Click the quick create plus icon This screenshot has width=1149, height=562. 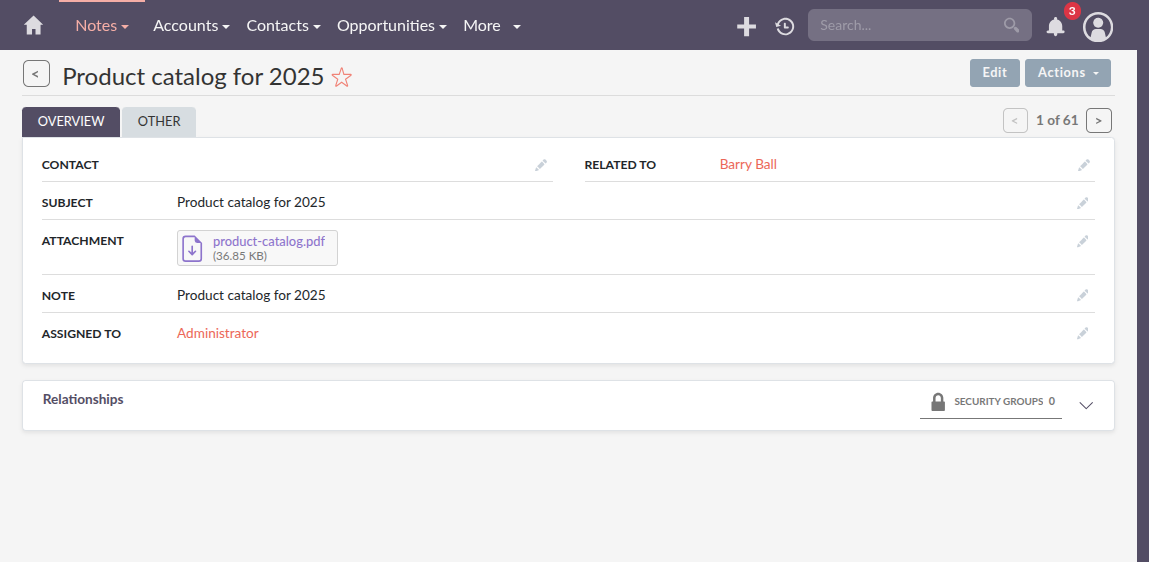(746, 27)
